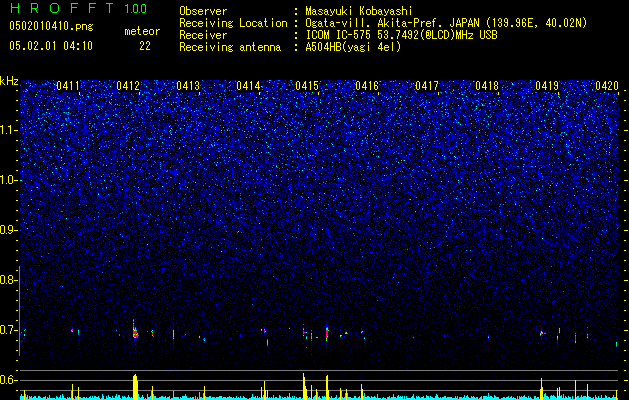Click the Receiving Location label

(x=233, y=23)
